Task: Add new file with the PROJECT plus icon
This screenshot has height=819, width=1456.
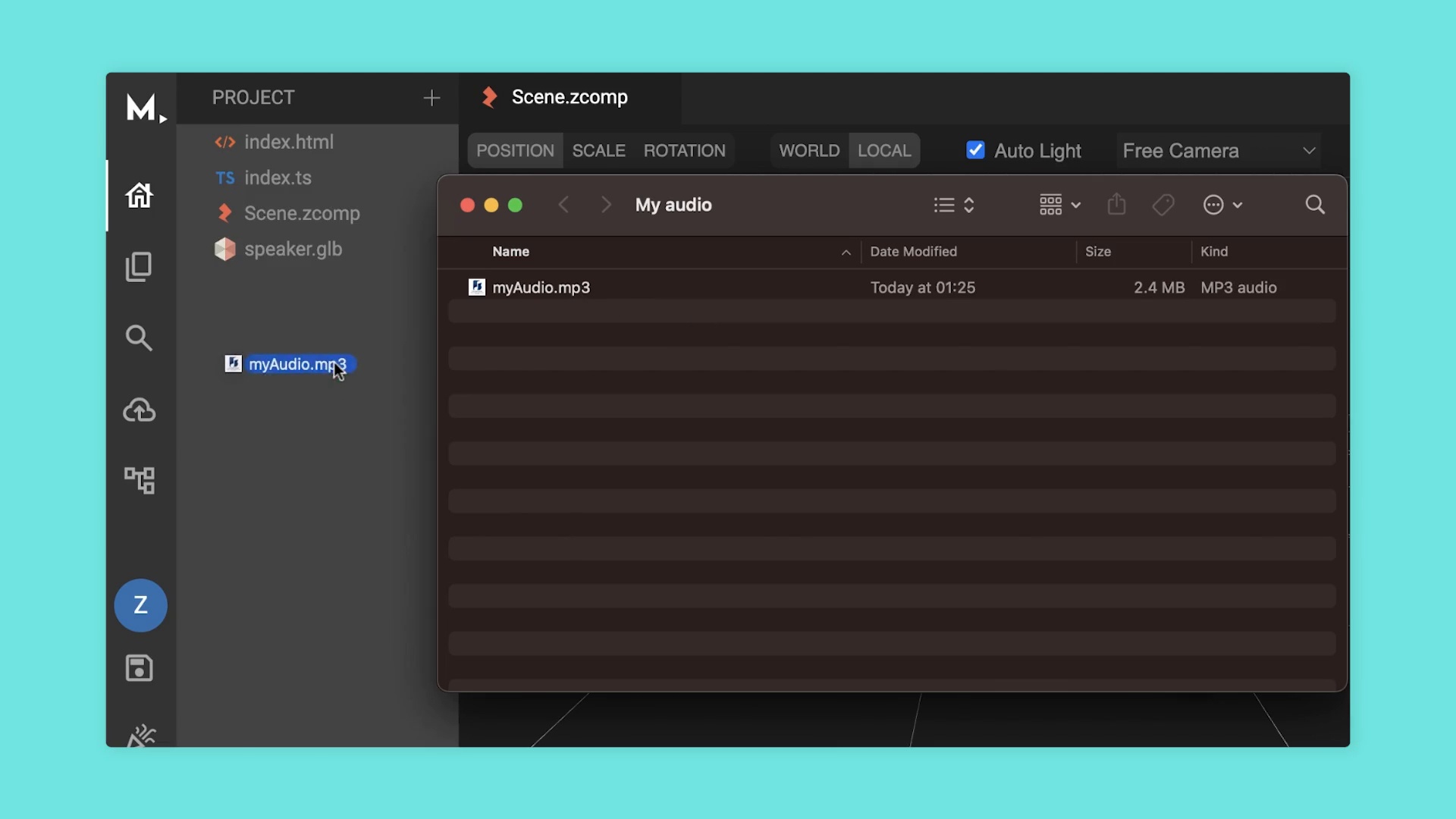Action: pyautogui.click(x=431, y=98)
